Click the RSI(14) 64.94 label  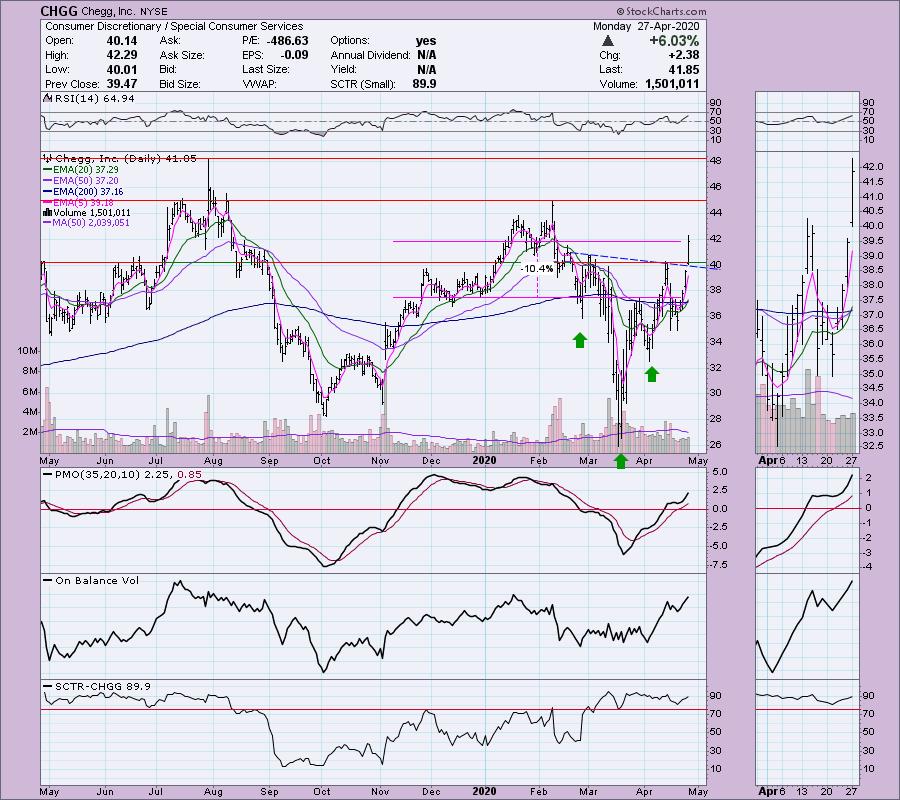[x=94, y=98]
